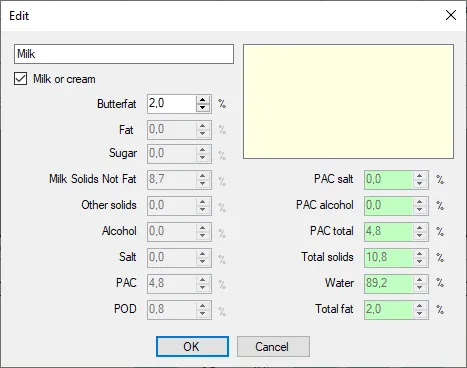
Task: Click the Total solids label
Action: (x=327, y=257)
